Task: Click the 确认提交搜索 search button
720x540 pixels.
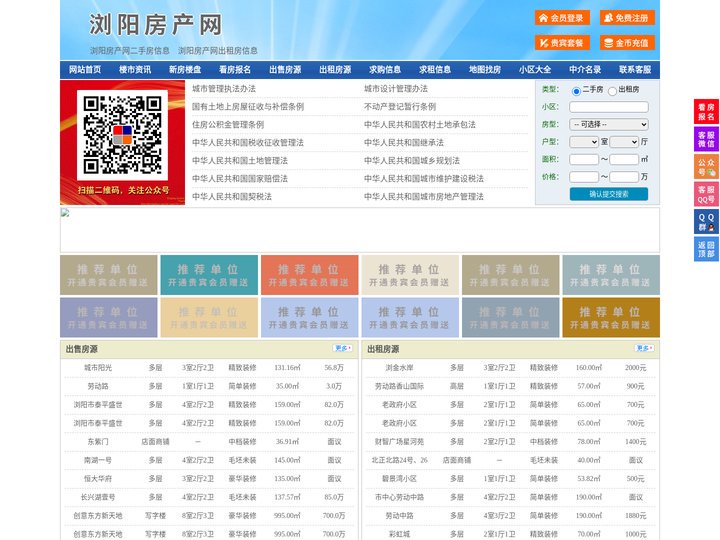Action: coord(609,194)
